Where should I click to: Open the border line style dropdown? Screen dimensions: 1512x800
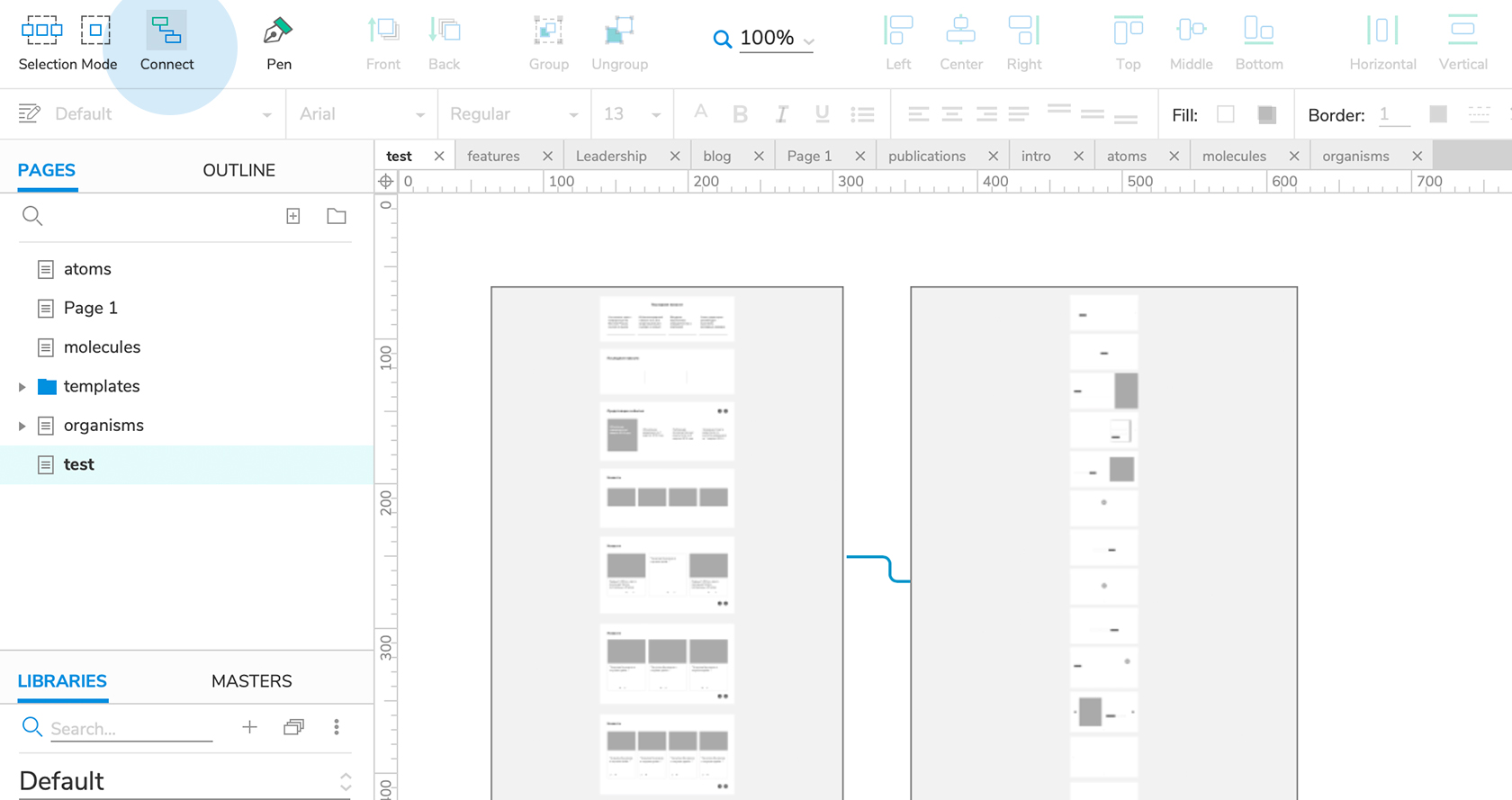(x=1479, y=114)
